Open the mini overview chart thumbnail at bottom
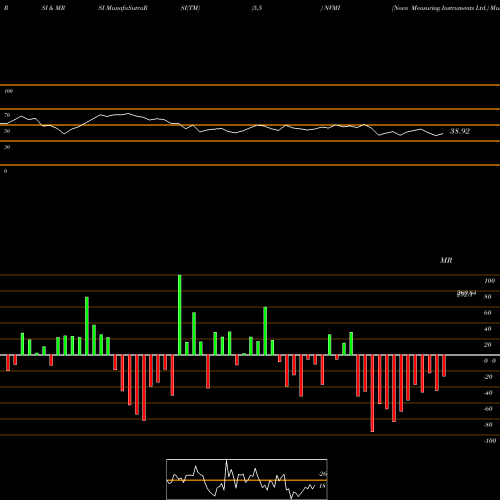Image resolution: width=500 pixels, height=500 pixels. [247, 479]
